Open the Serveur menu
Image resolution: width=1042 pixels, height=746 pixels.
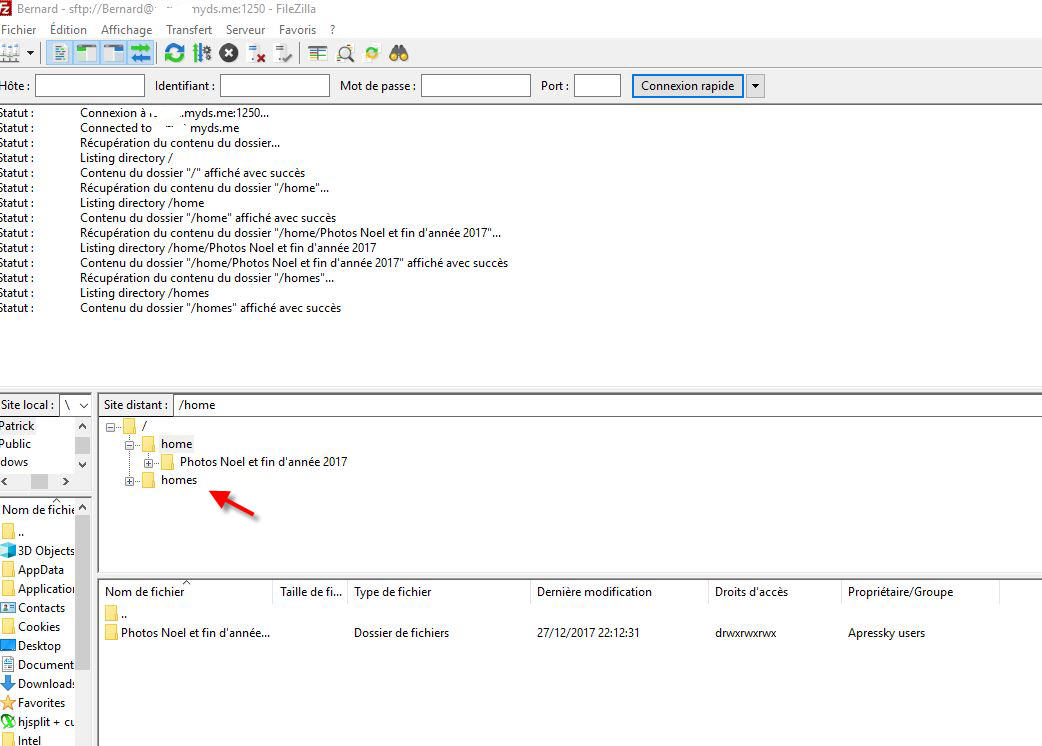(x=245, y=30)
